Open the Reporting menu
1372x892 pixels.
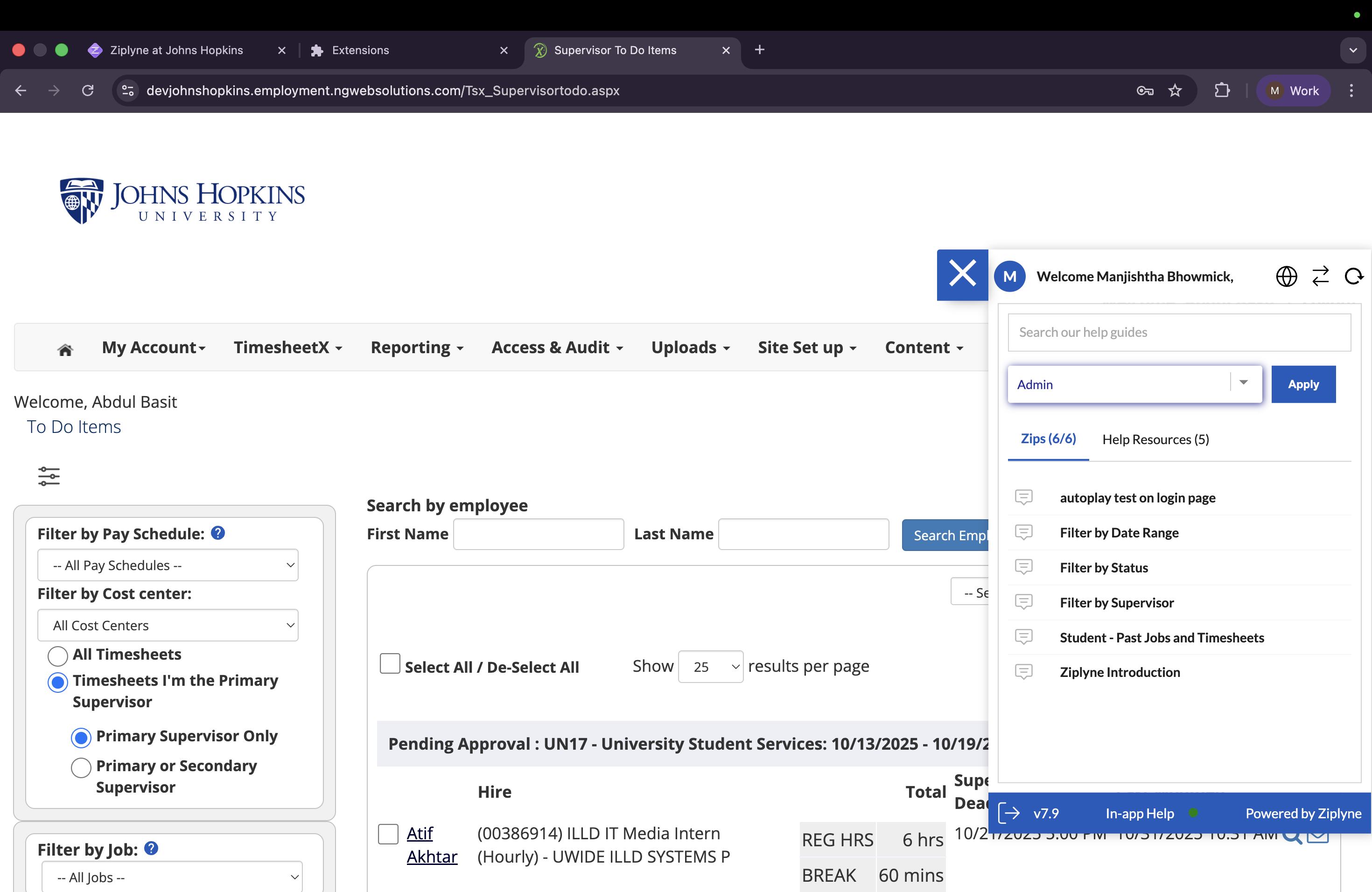pos(416,348)
